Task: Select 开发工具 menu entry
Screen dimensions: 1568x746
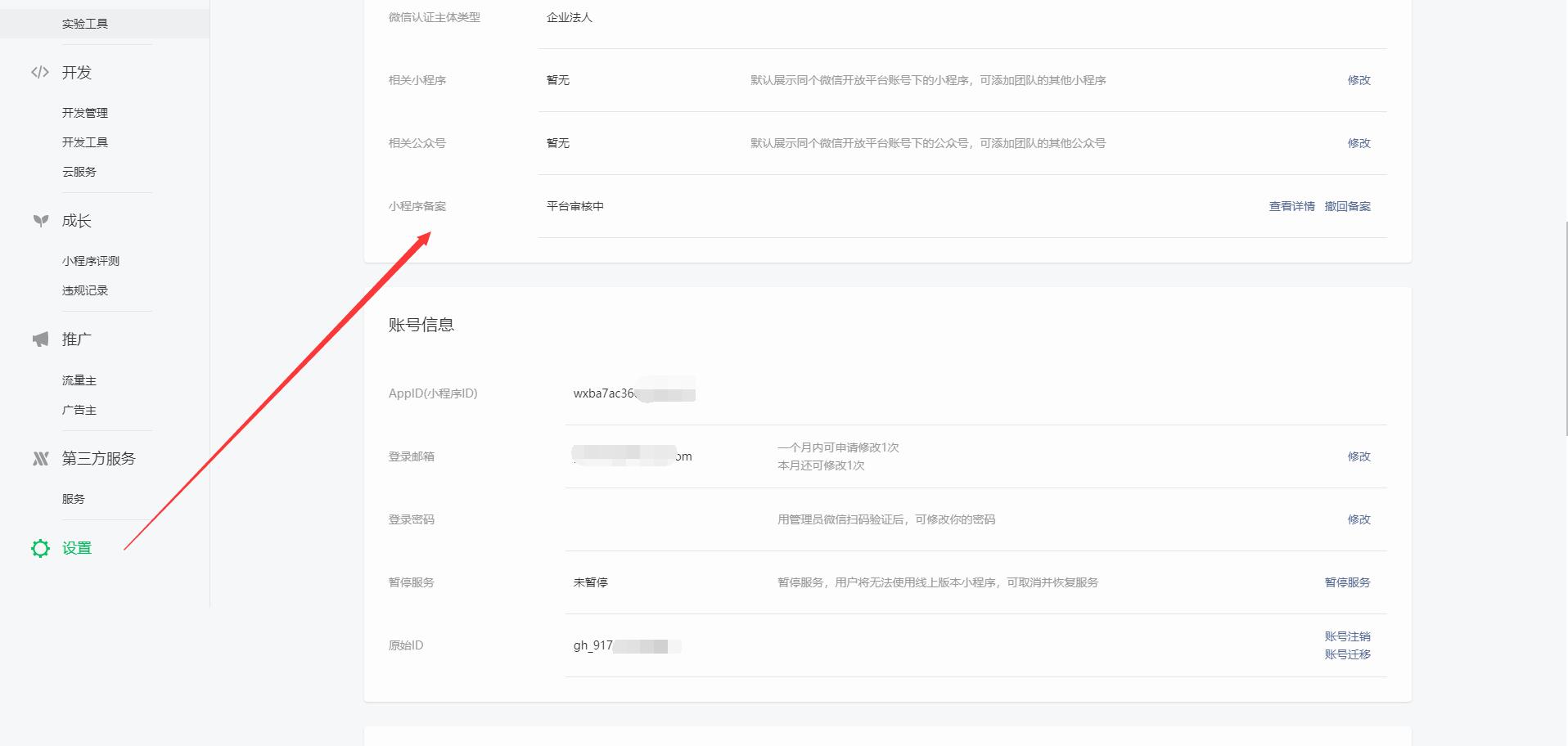Action: (85, 142)
